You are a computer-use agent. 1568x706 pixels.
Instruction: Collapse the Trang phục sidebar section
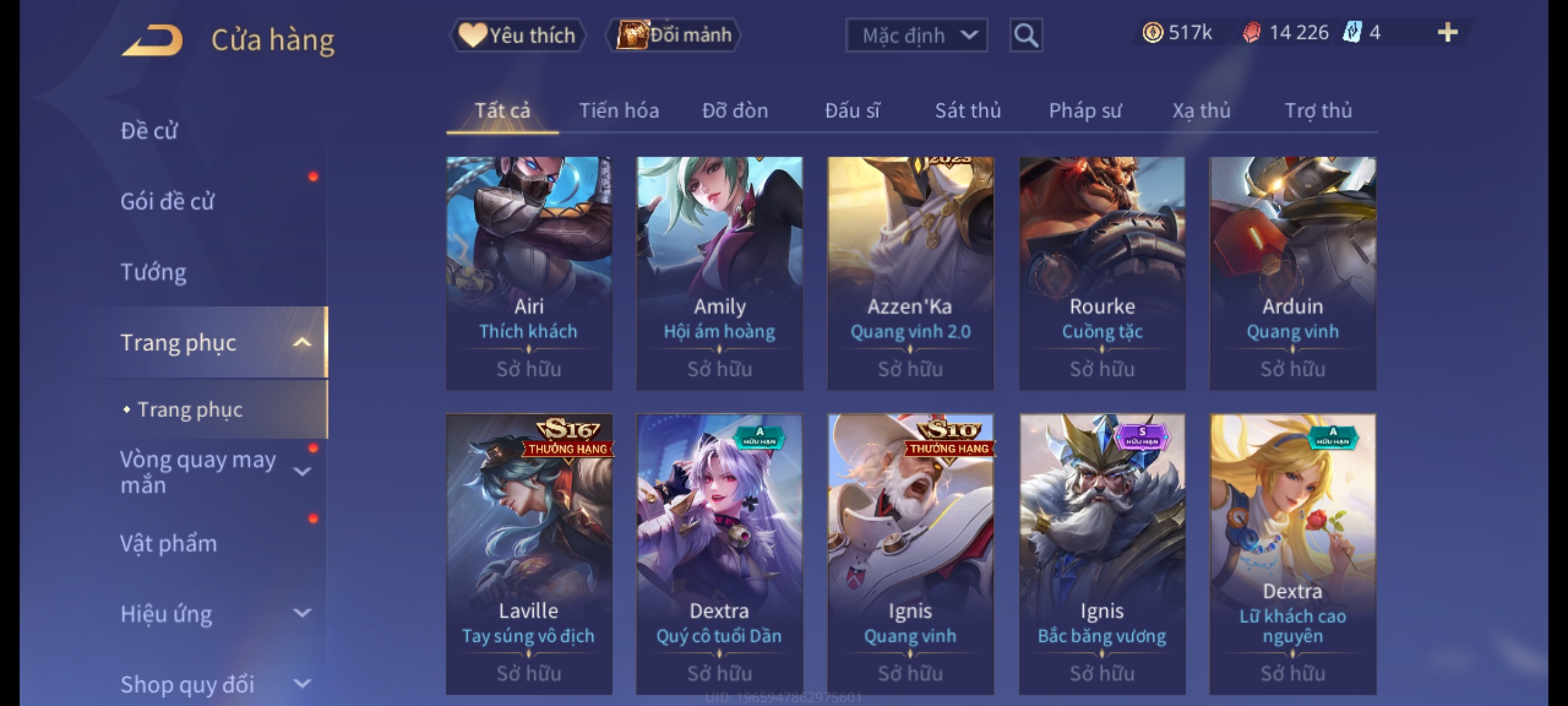[302, 343]
